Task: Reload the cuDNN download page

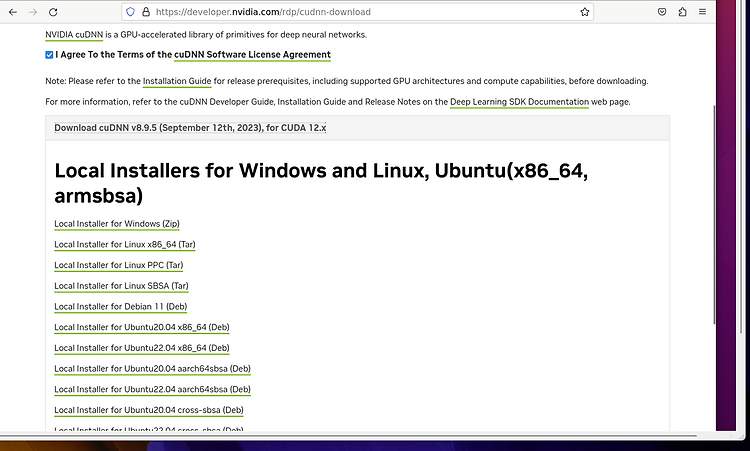Action: (53, 12)
